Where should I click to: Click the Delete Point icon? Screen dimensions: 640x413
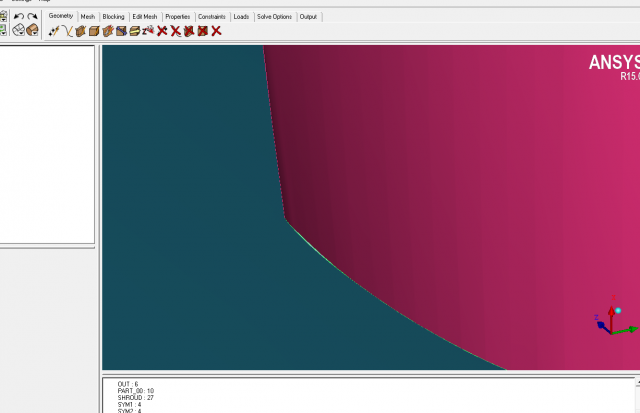(162, 31)
